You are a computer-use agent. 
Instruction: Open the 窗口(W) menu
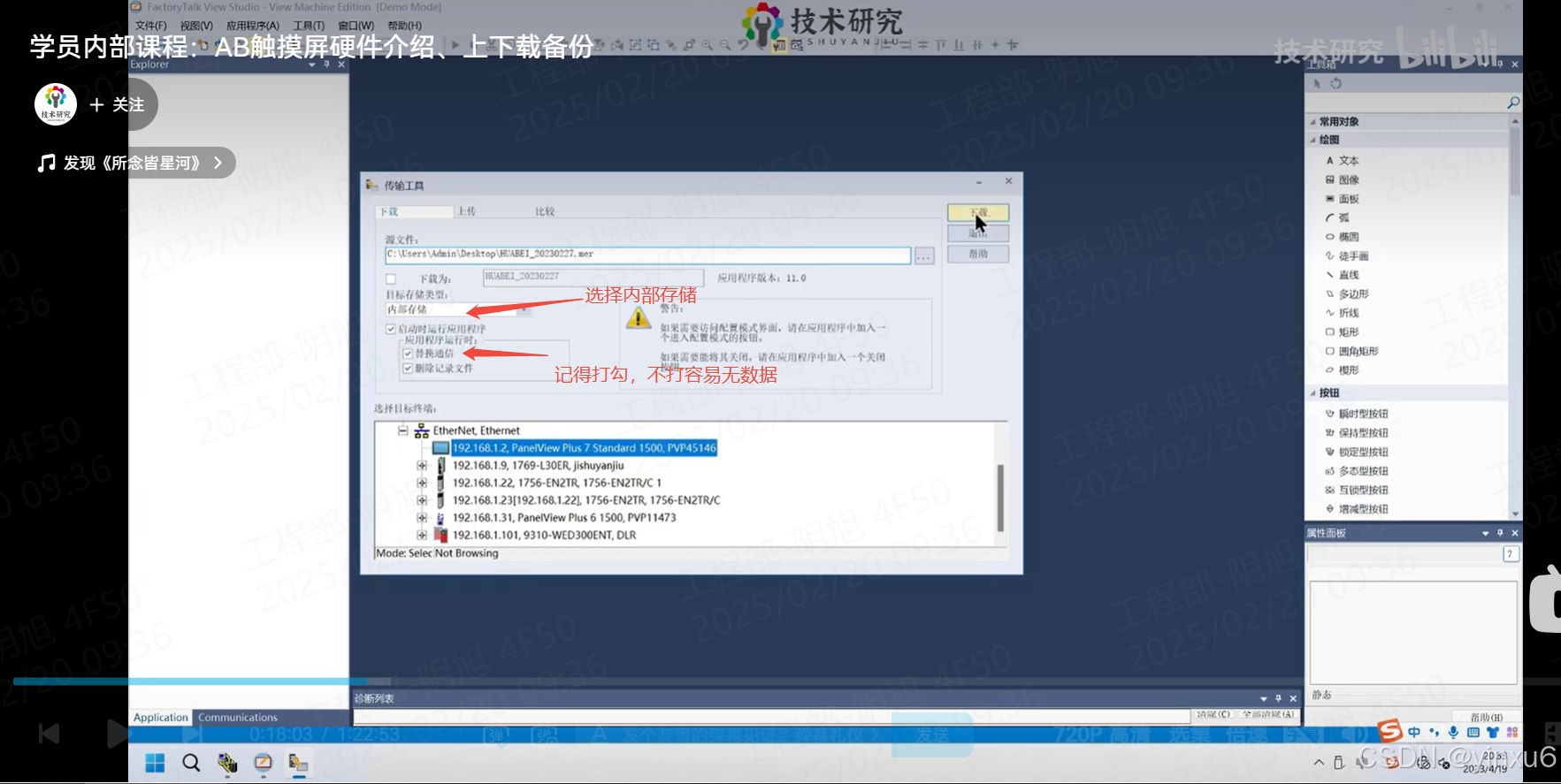[x=356, y=26]
